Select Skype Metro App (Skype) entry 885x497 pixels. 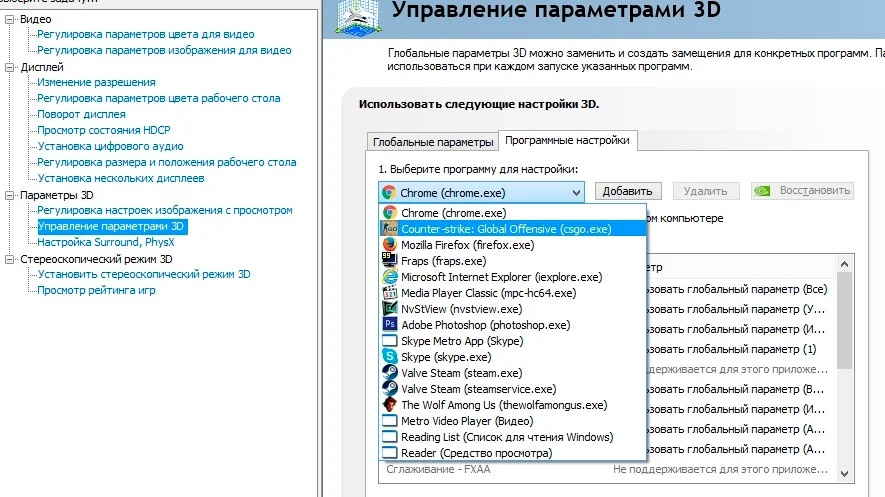point(513,341)
